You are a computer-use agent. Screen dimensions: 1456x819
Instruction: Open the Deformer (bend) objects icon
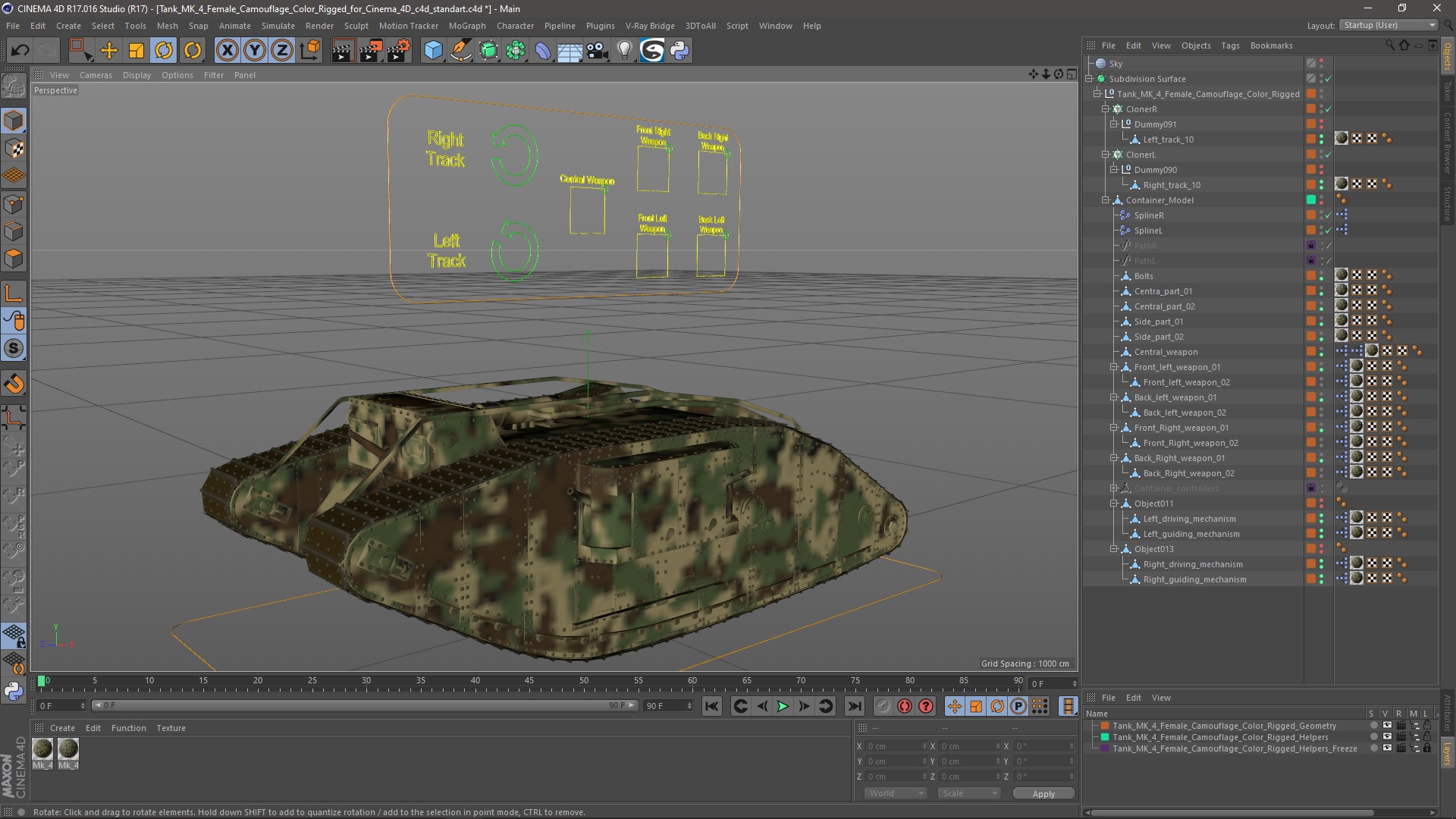coord(543,51)
